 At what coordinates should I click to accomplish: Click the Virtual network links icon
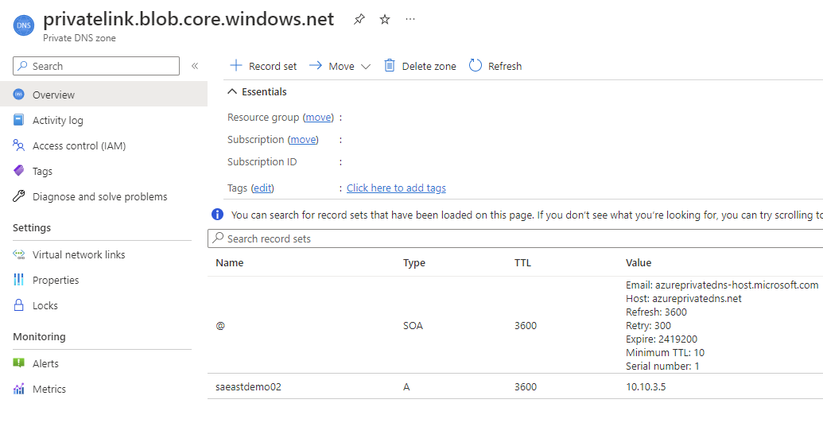pyautogui.click(x=18, y=255)
